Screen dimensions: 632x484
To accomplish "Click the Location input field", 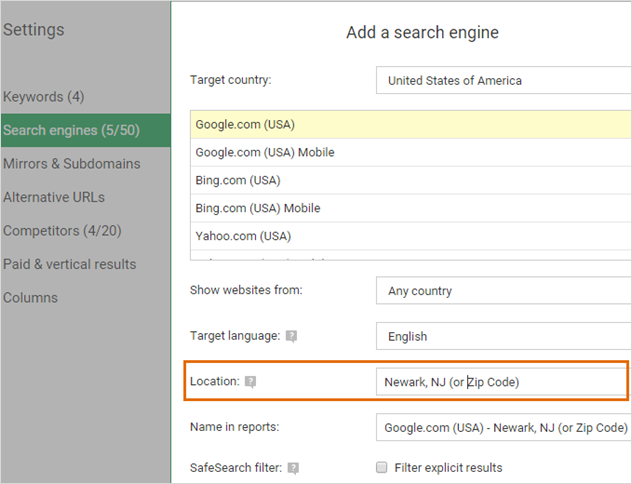I will [500, 382].
